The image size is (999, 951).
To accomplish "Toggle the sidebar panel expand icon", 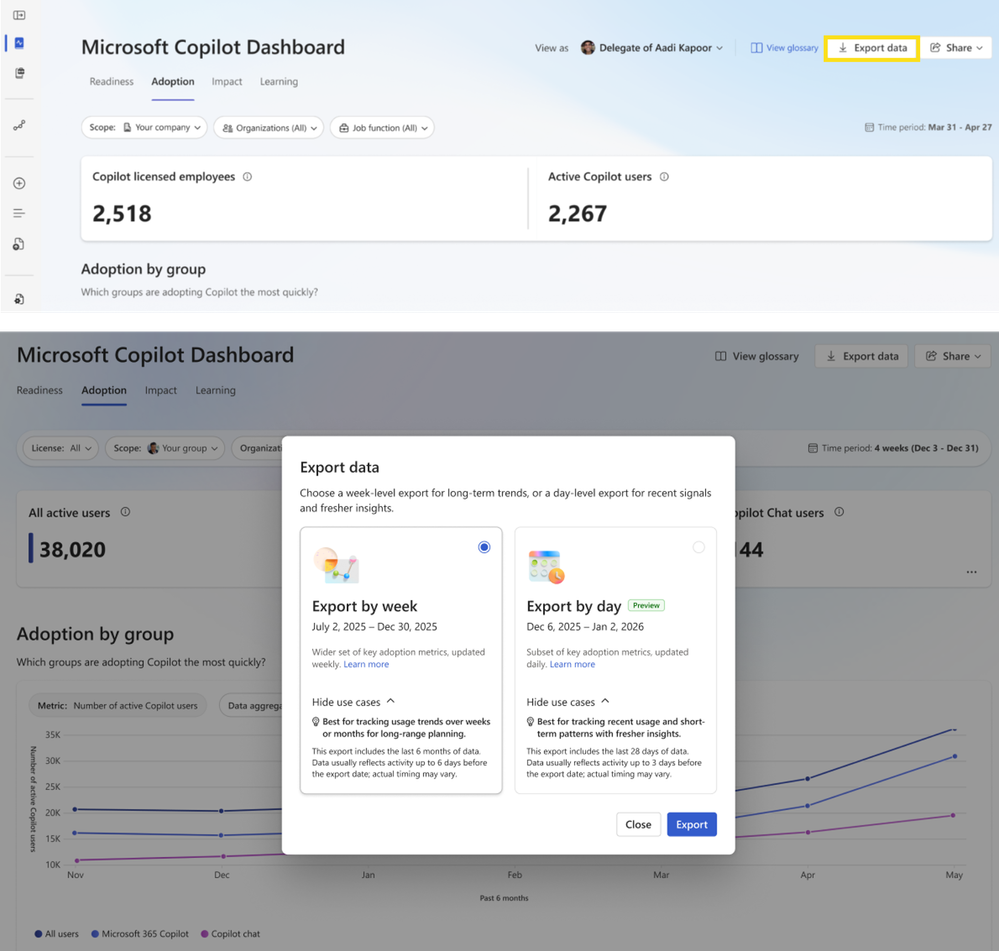I will (x=19, y=15).
